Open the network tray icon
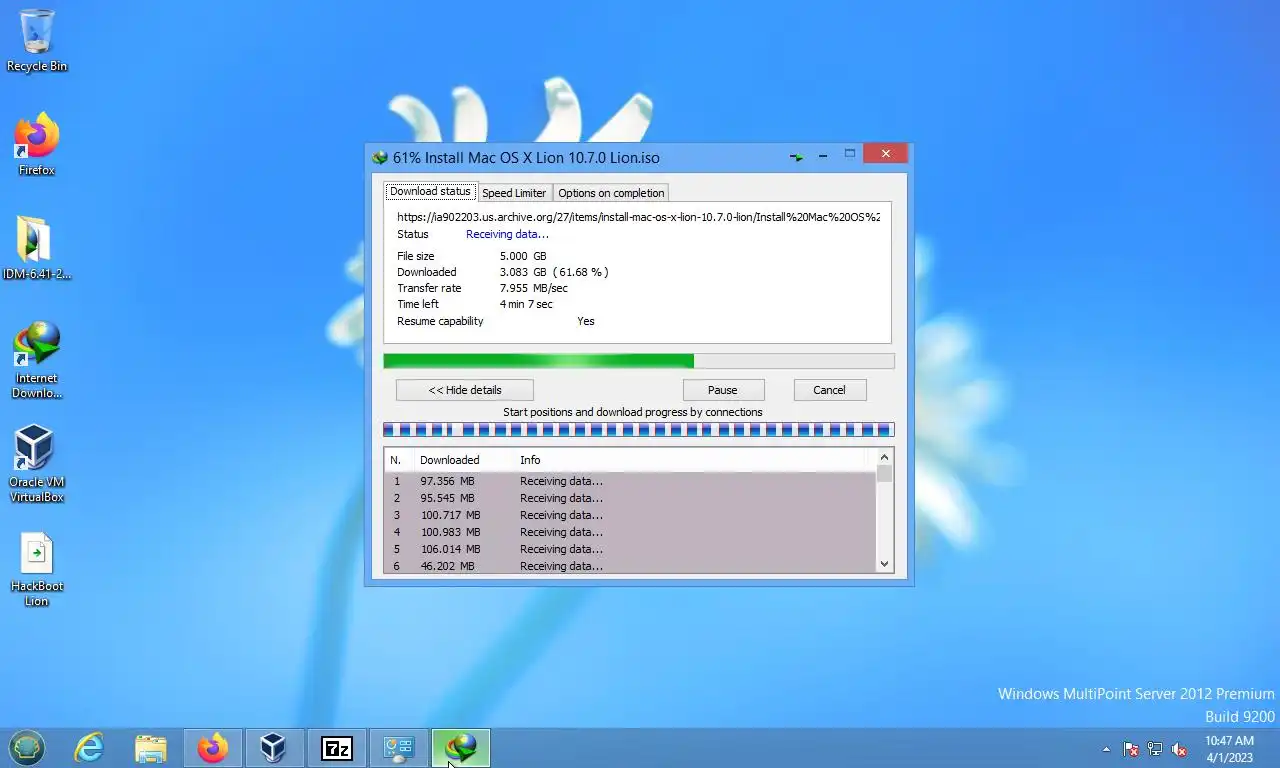This screenshot has width=1280, height=768. point(1155,749)
